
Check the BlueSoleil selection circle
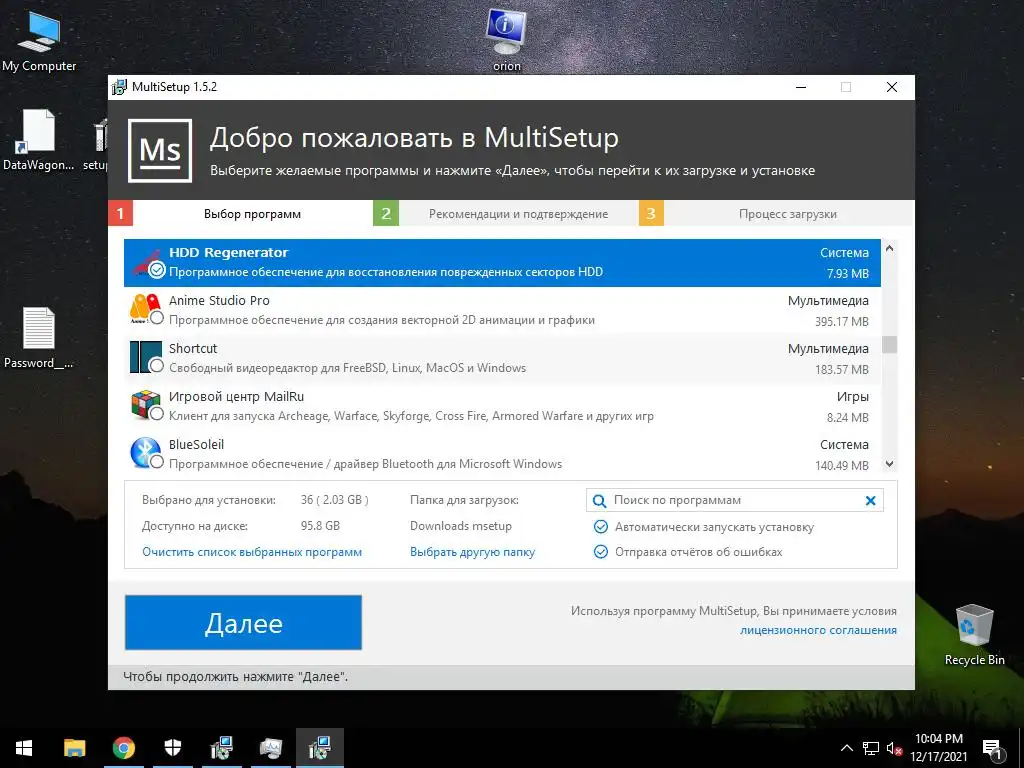point(157,462)
